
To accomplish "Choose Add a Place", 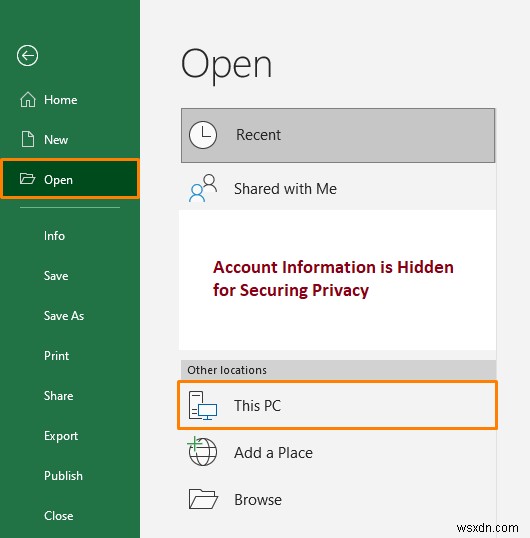I will coord(338,452).
